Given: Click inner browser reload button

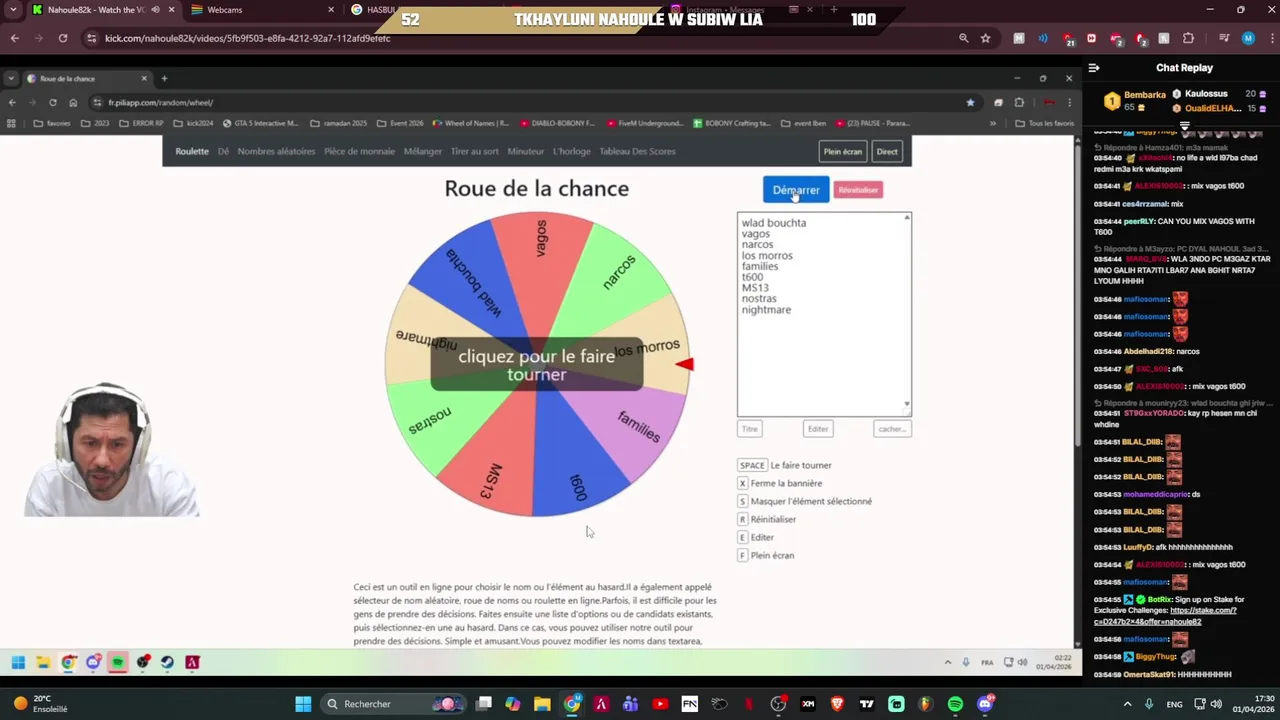Looking at the screenshot, I should point(52,102).
